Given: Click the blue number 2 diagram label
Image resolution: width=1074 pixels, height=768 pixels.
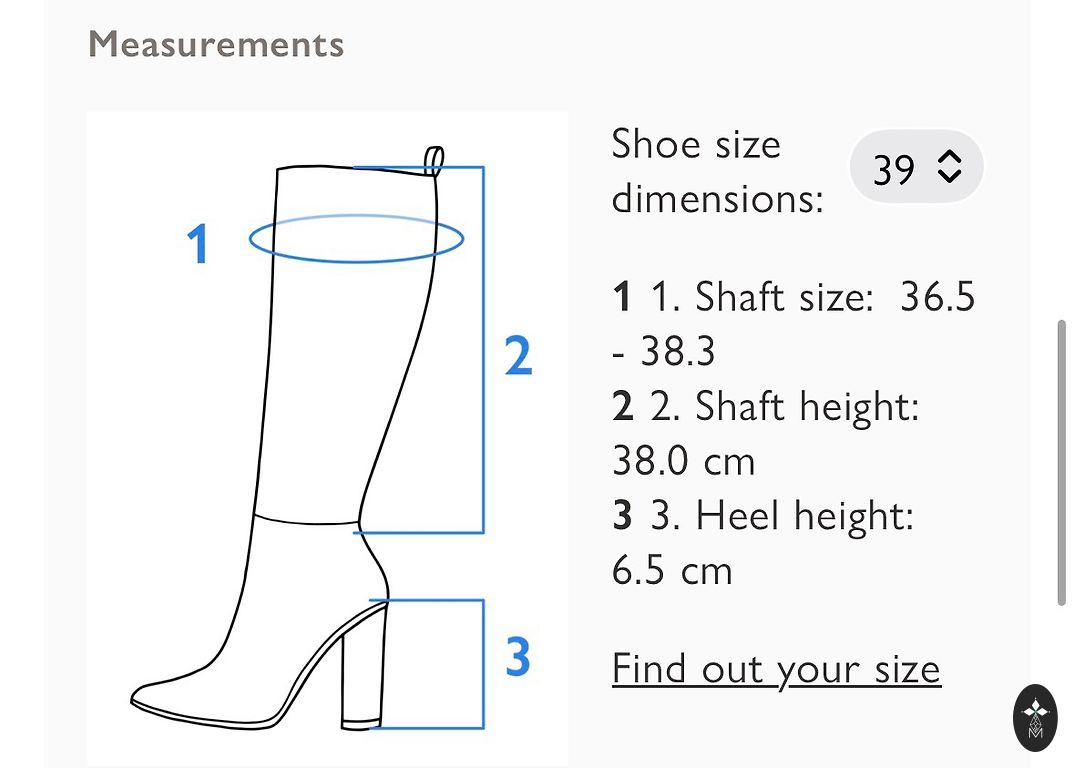Looking at the screenshot, I should pos(518,357).
